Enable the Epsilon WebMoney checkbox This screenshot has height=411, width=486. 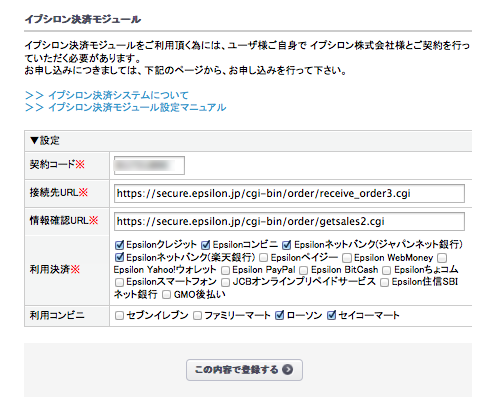coord(347,258)
